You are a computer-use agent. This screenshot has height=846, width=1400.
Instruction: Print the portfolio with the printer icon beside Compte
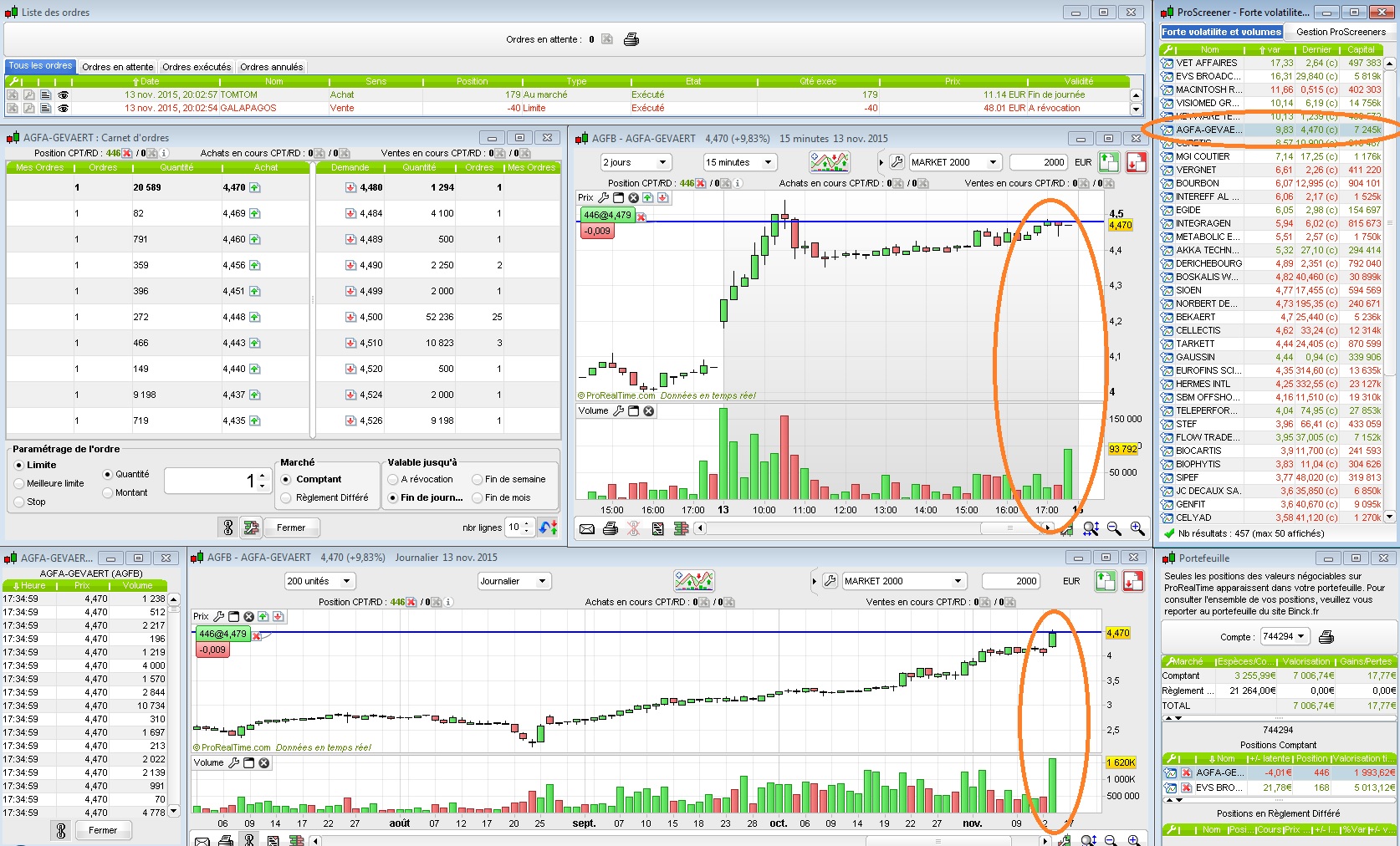click(1326, 637)
